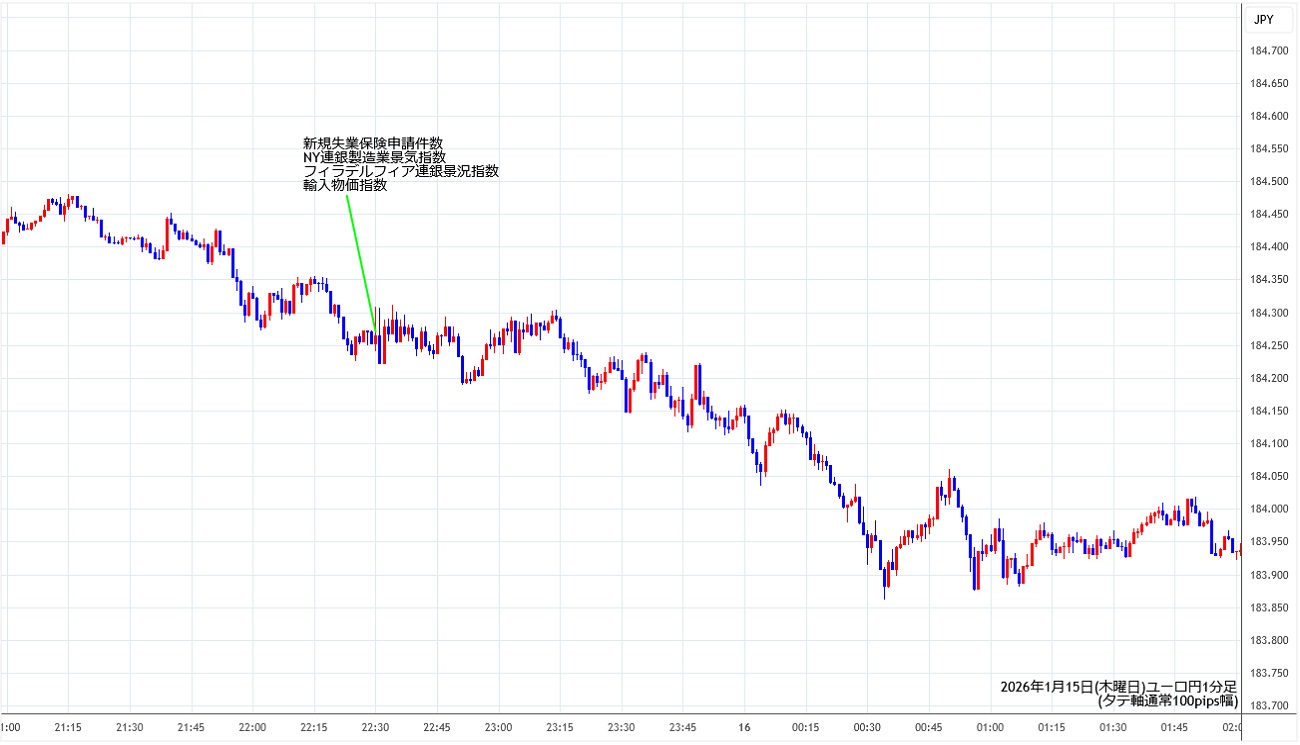
Task: Select the 22:30 time axis label
Action: click(x=375, y=727)
